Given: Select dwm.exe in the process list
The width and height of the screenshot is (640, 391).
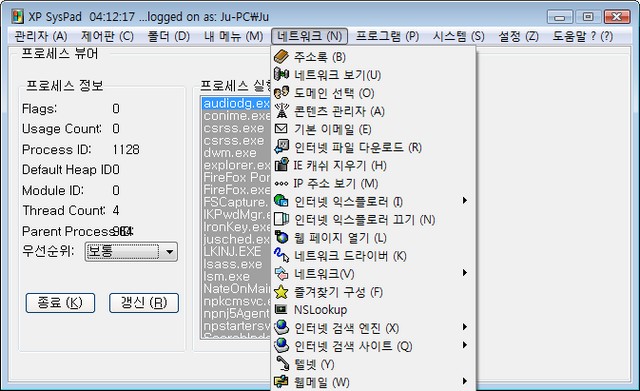Looking at the screenshot, I should [x=236, y=153].
